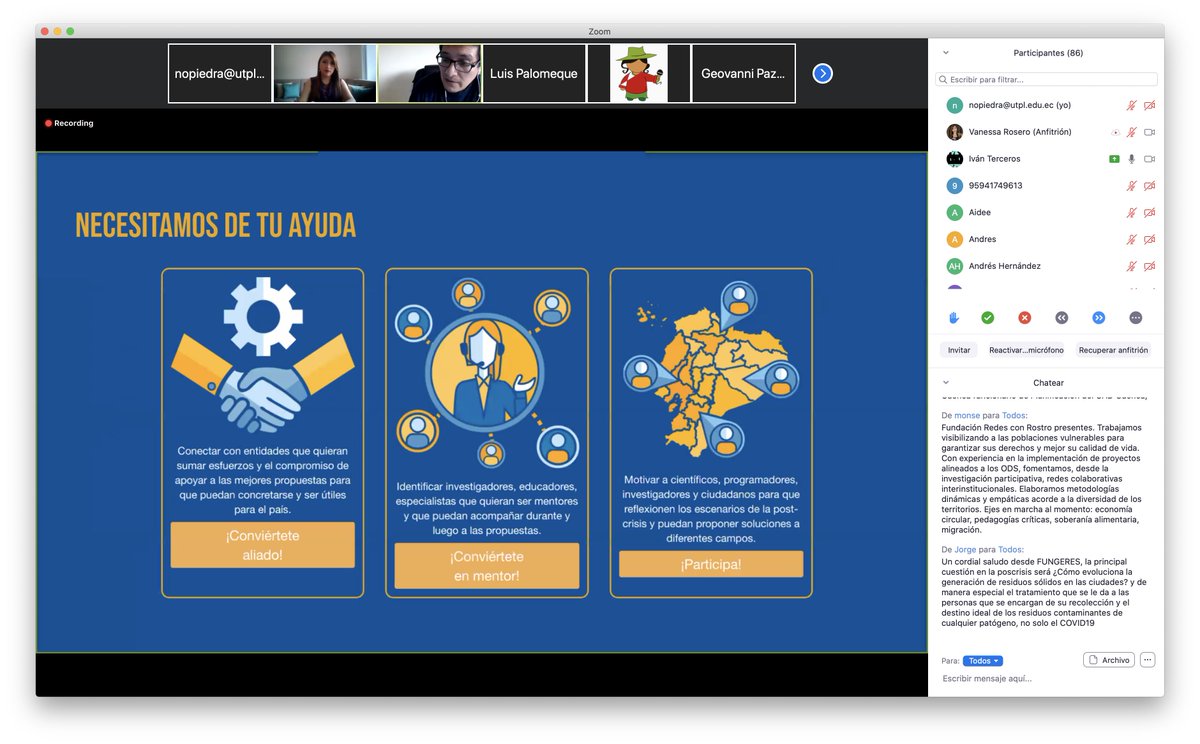Click Andres' camera-off icon

pos(1150,240)
